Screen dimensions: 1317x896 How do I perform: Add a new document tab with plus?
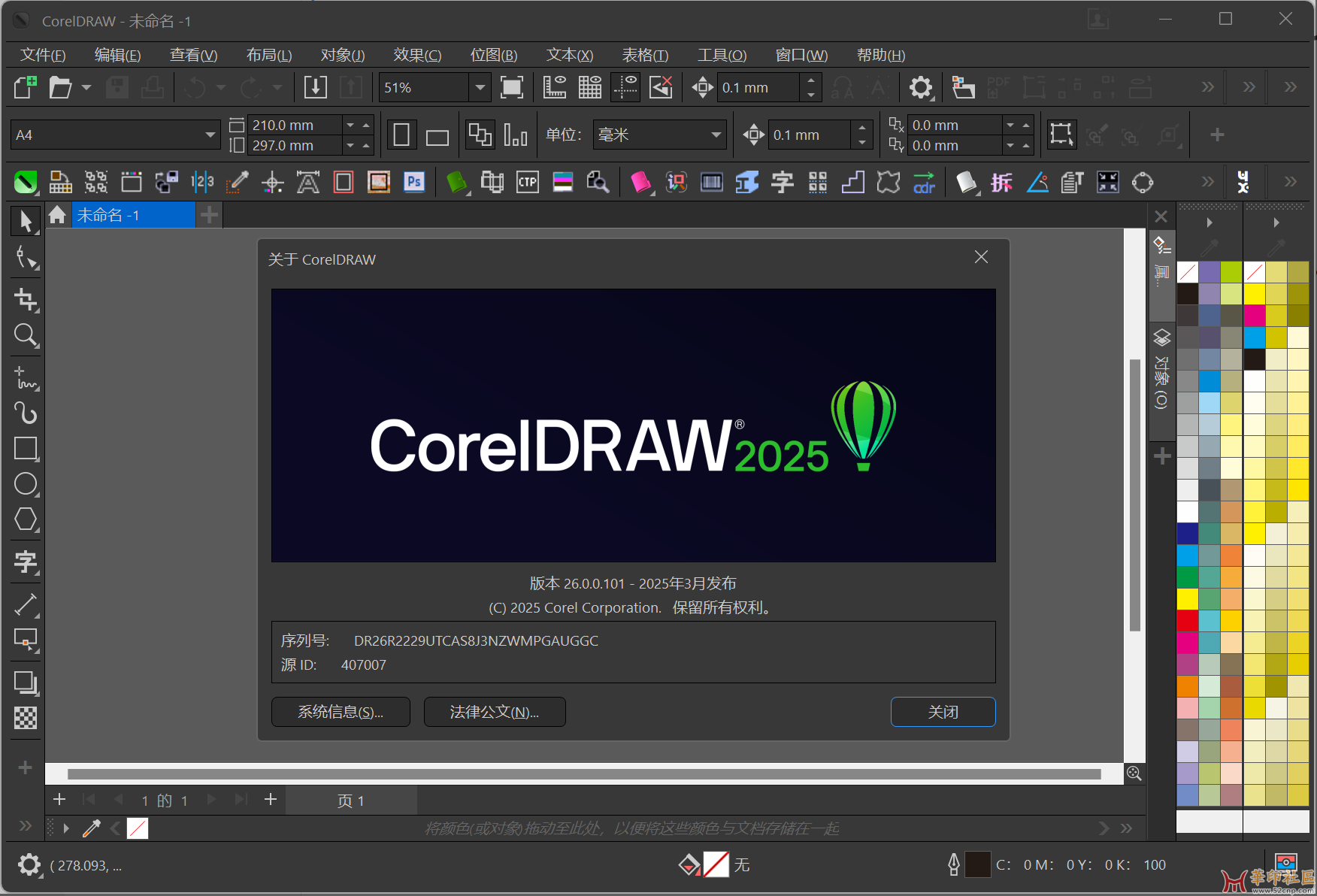pyautogui.click(x=209, y=216)
